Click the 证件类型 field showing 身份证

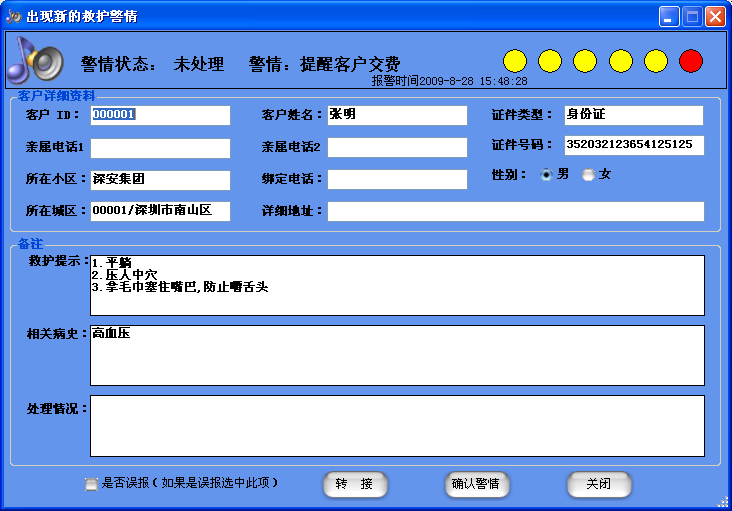(633, 115)
